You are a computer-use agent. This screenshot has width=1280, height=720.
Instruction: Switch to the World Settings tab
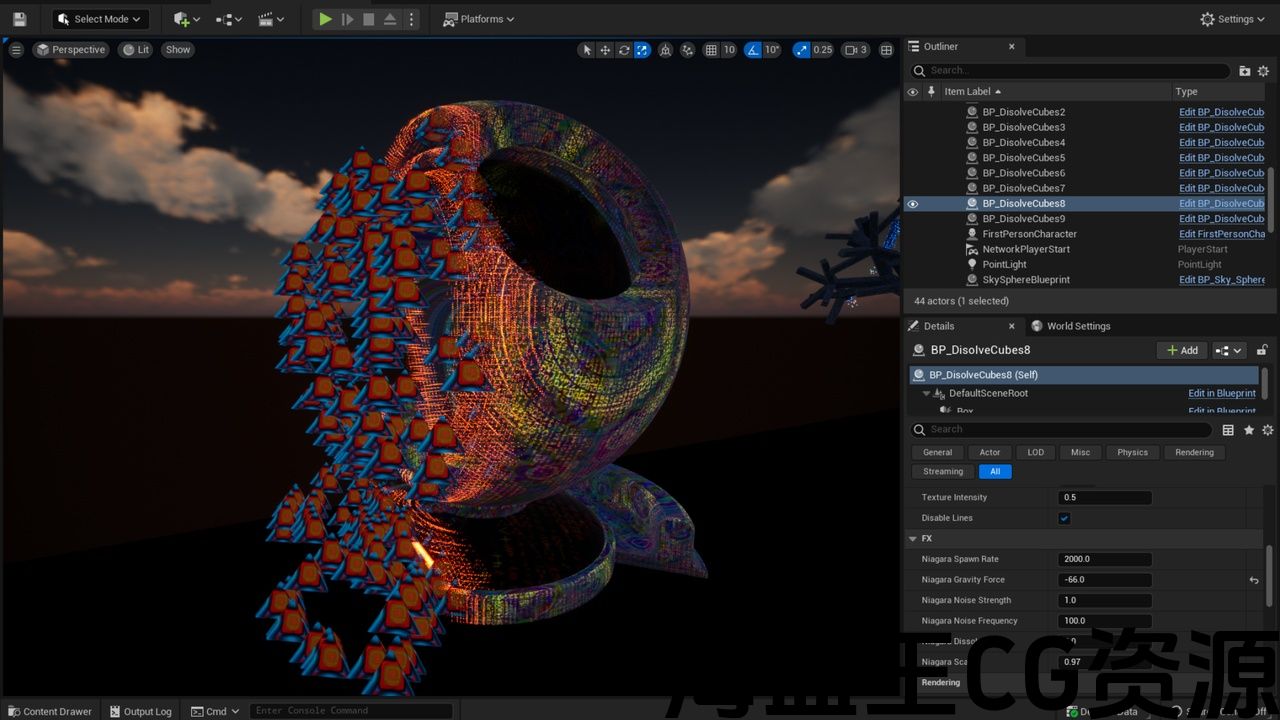(x=1077, y=326)
